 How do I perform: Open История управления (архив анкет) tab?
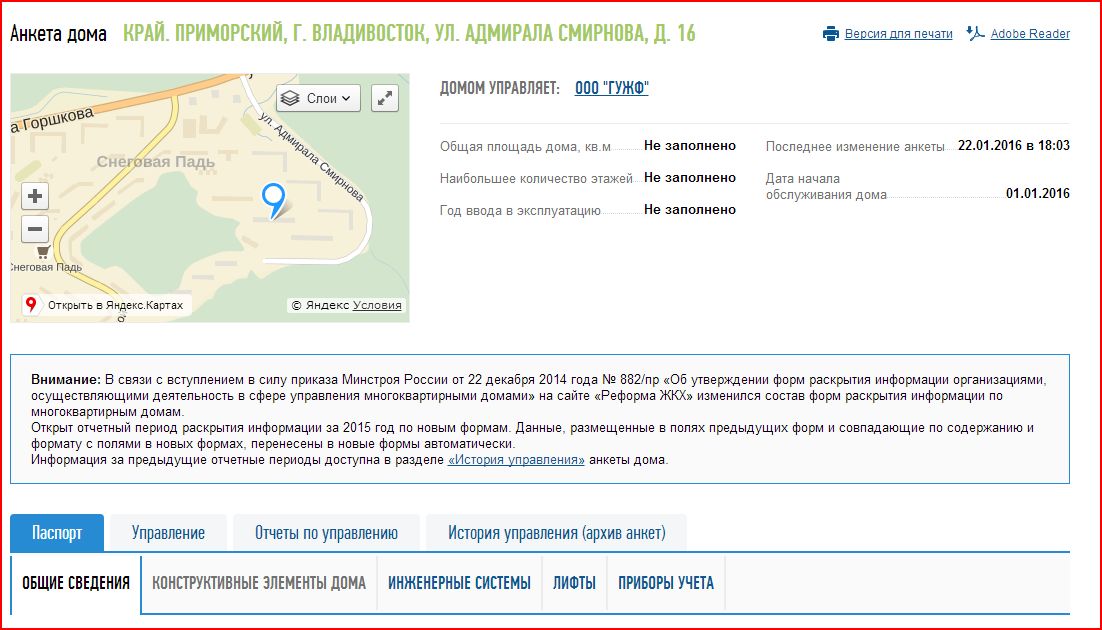coord(556,533)
